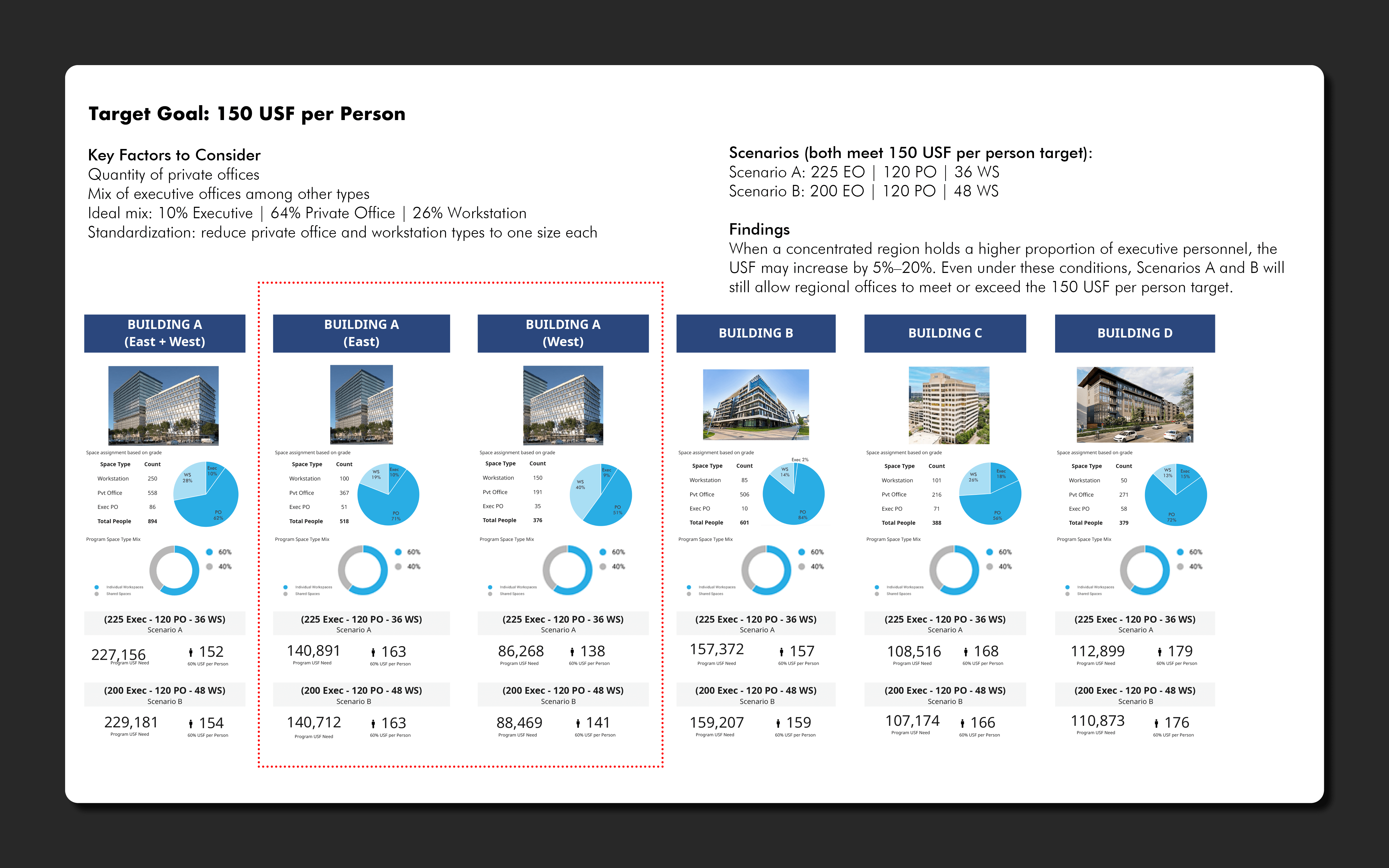Click the 140,891 Program USF Need value
Viewport: 1389px width, 868px height.
pyautogui.click(x=313, y=651)
